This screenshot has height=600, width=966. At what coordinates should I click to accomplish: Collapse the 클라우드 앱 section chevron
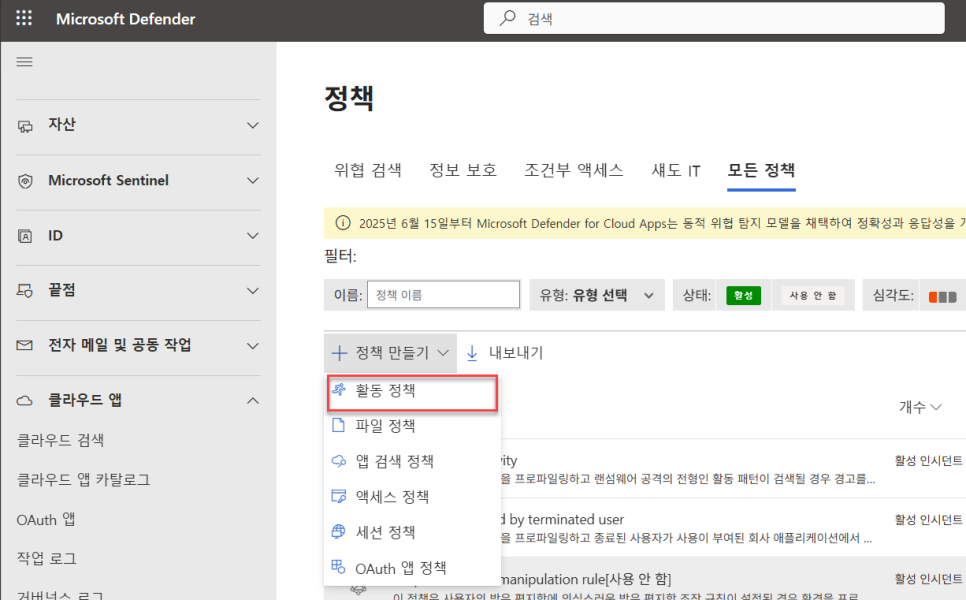tap(253, 400)
